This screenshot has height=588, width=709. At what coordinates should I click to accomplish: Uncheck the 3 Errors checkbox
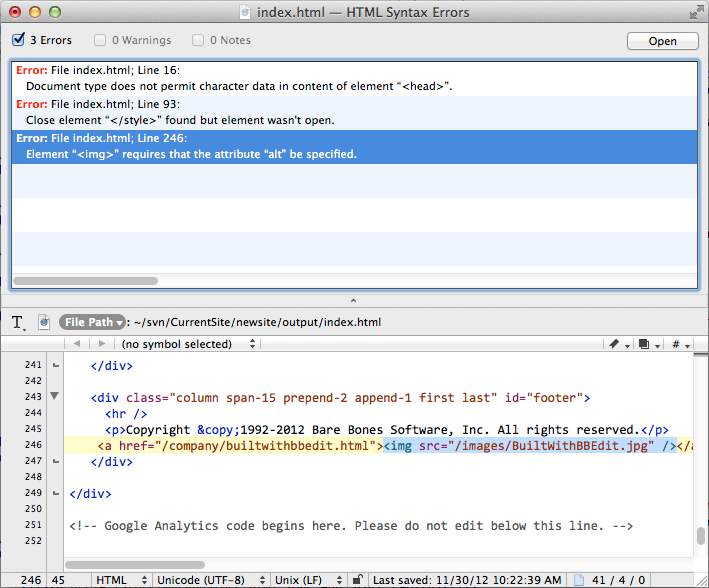[19, 40]
